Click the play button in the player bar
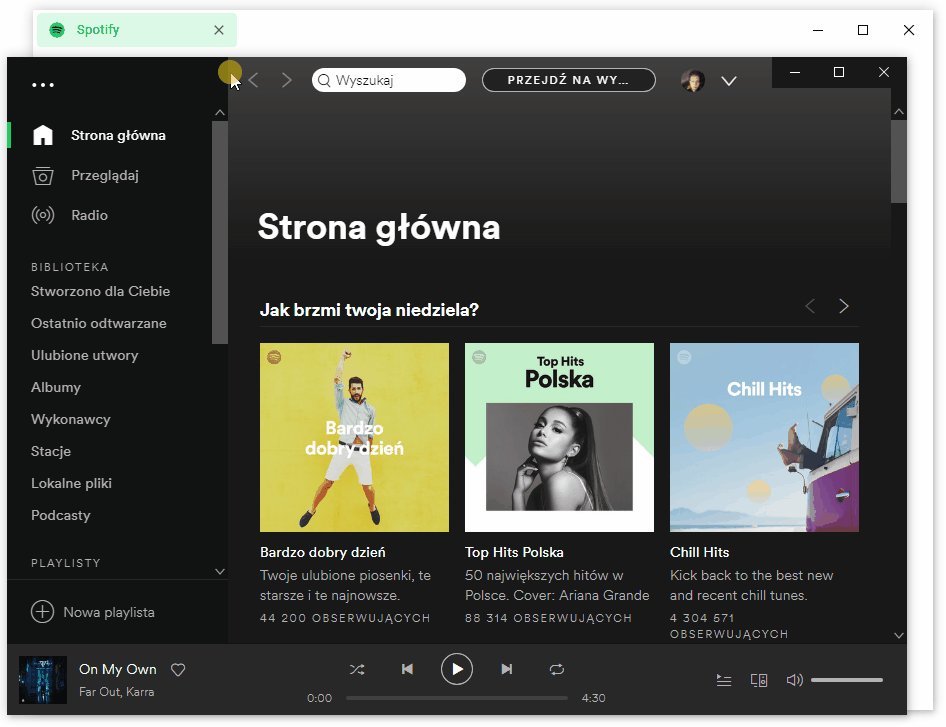This screenshot has height=727, width=946. click(457, 669)
